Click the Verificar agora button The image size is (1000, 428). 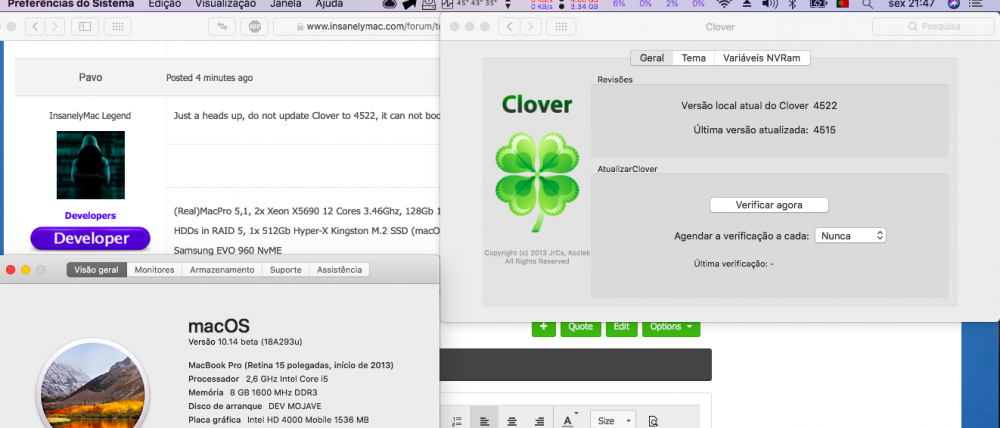click(x=769, y=205)
